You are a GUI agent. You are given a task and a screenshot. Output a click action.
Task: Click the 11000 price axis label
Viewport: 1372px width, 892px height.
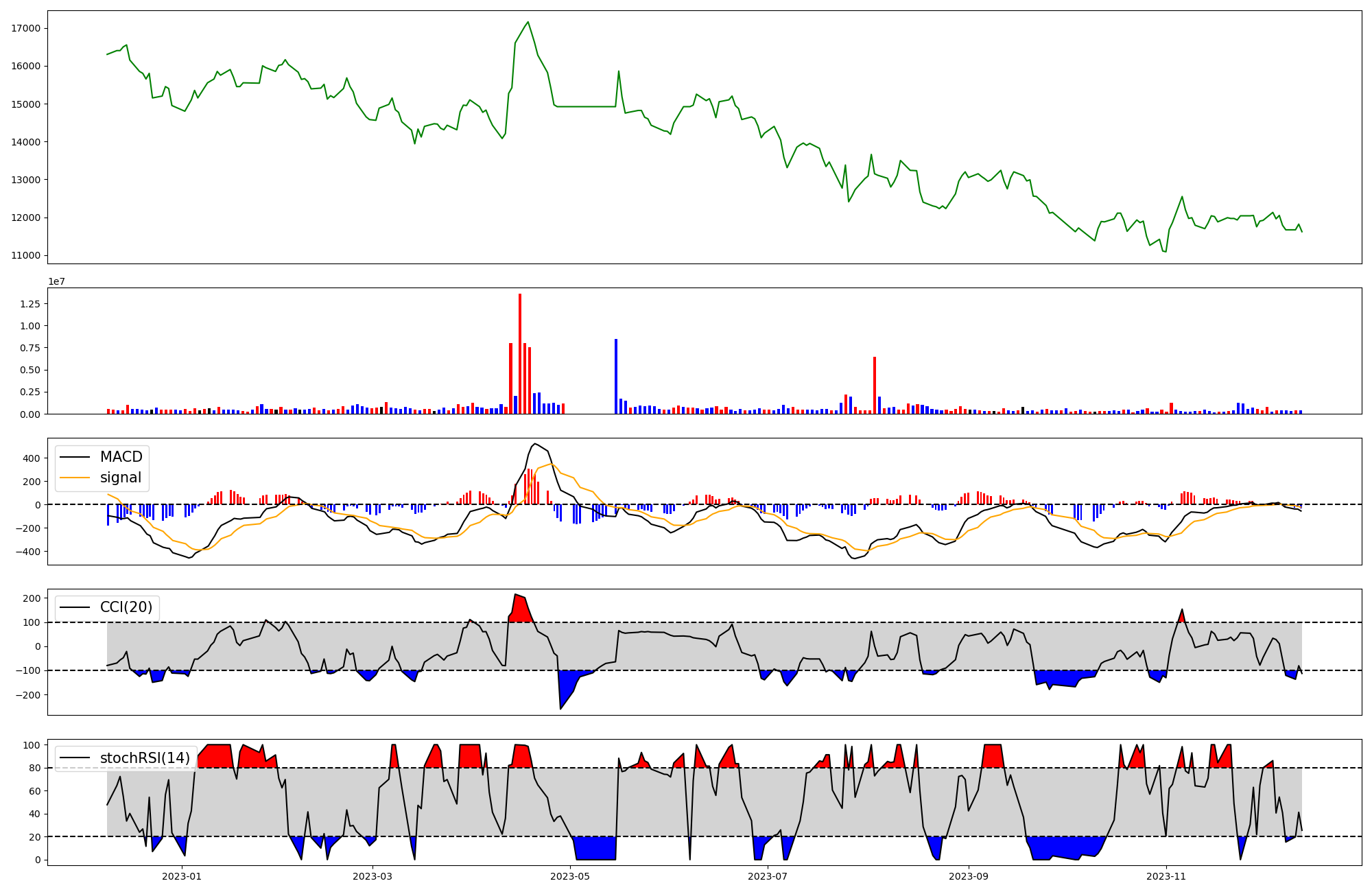[x=26, y=256]
